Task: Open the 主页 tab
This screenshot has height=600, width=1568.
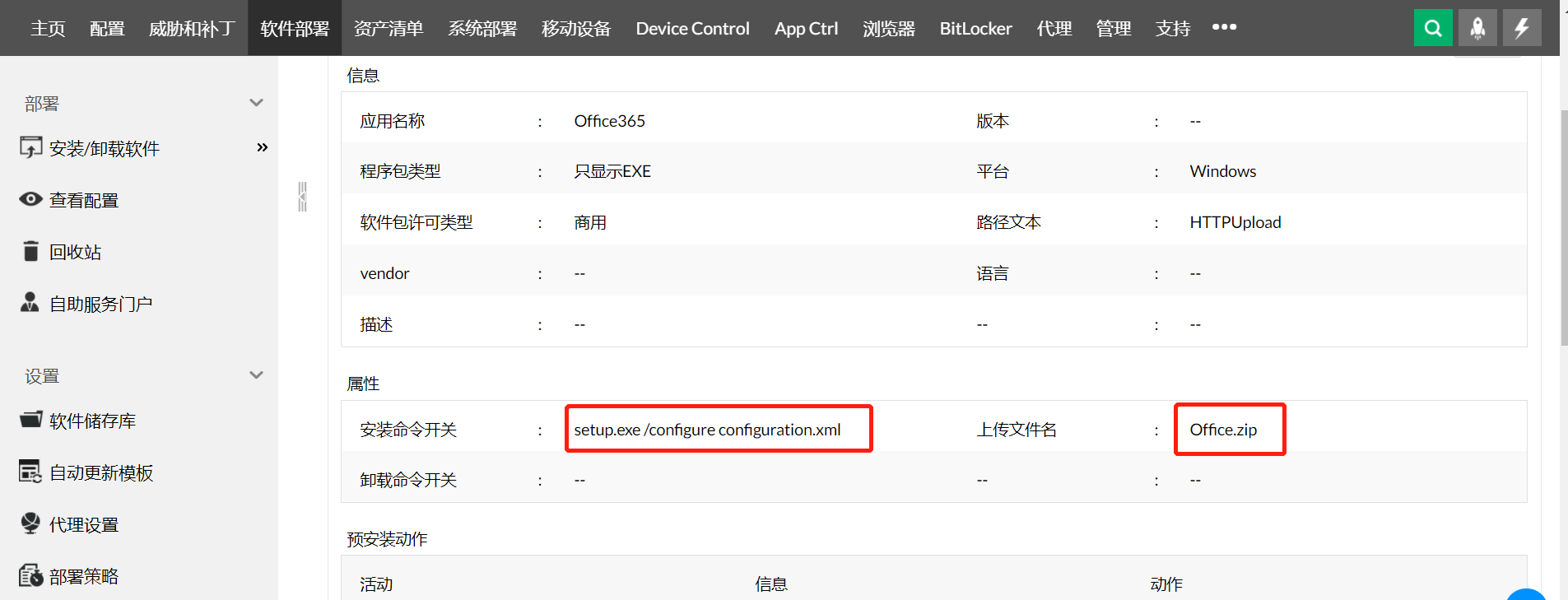Action: point(48,29)
